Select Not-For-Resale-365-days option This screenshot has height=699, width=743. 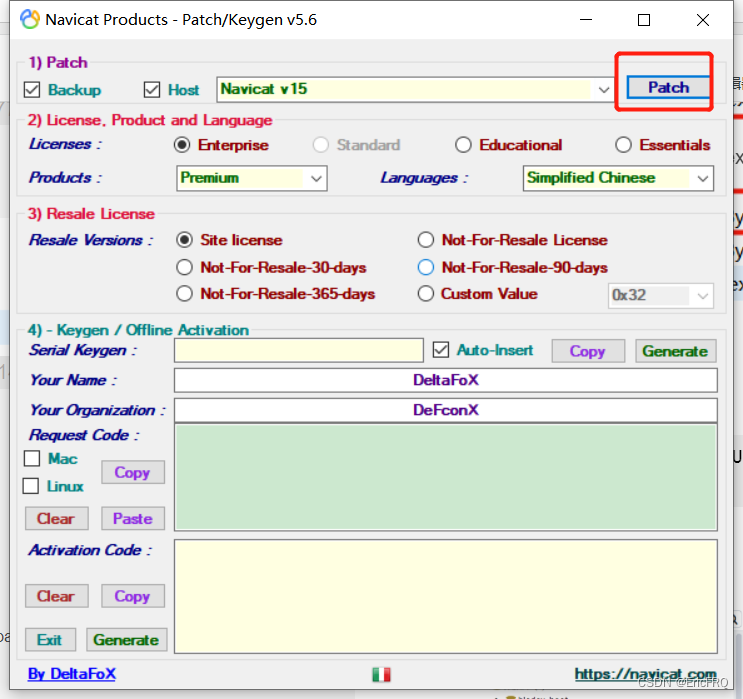184,294
